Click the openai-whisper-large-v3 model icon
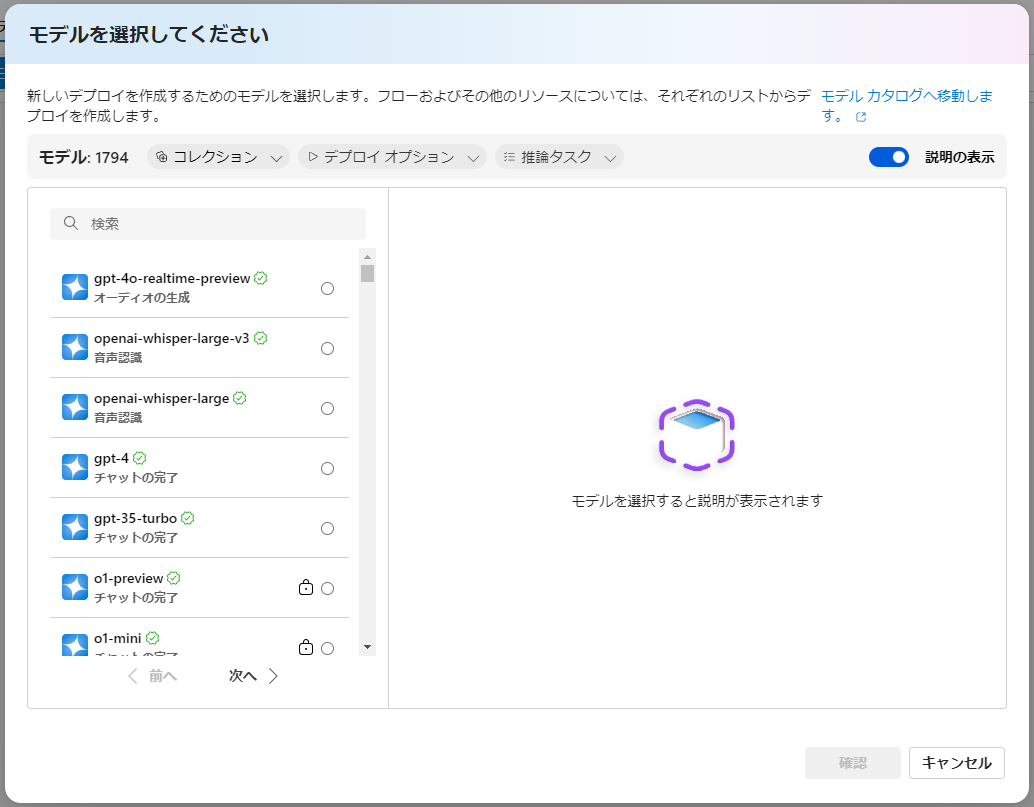 (x=75, y=347)
